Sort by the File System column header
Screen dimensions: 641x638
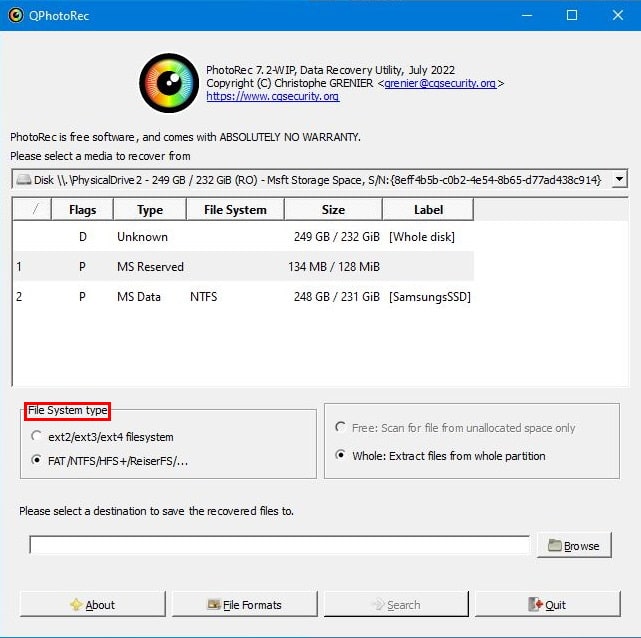point(235,210)
